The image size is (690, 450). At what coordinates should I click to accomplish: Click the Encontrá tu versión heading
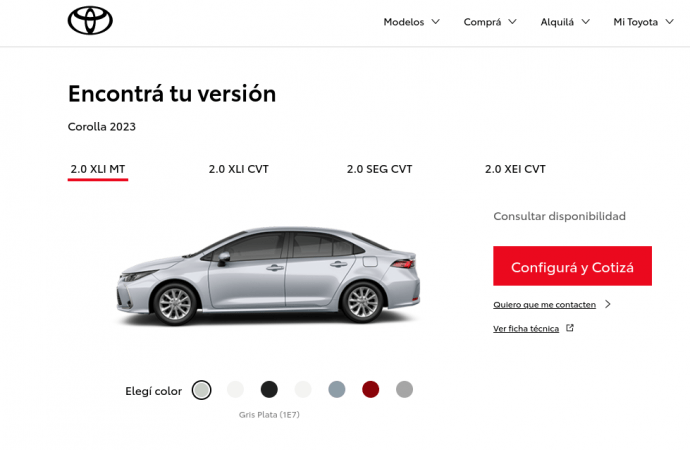(x=172, y=94)
